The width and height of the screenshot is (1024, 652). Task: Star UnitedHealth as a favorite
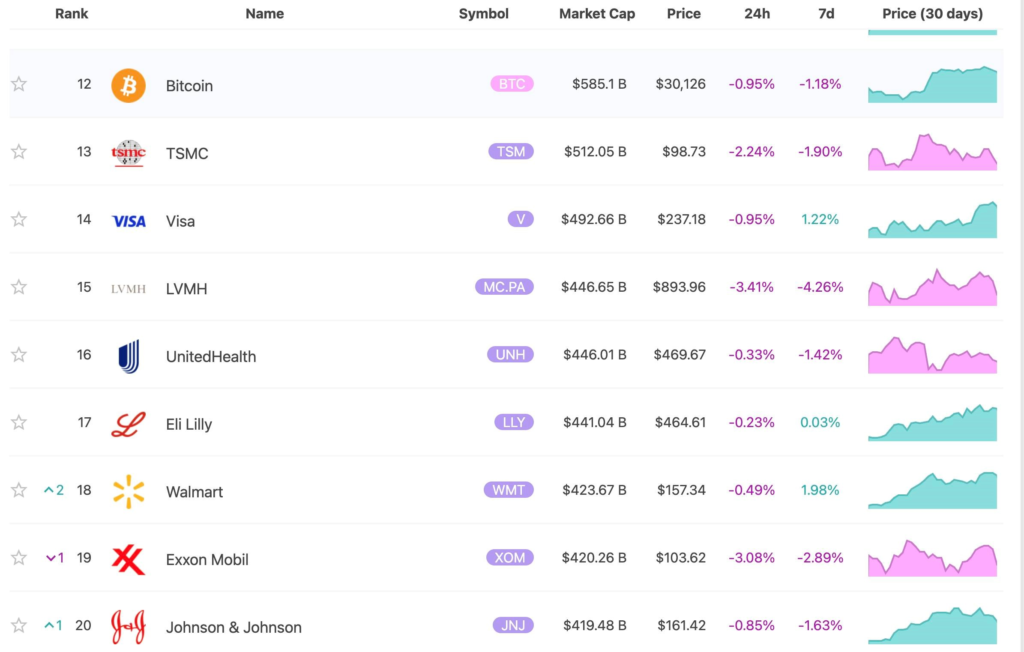click(x=19, y=355)
